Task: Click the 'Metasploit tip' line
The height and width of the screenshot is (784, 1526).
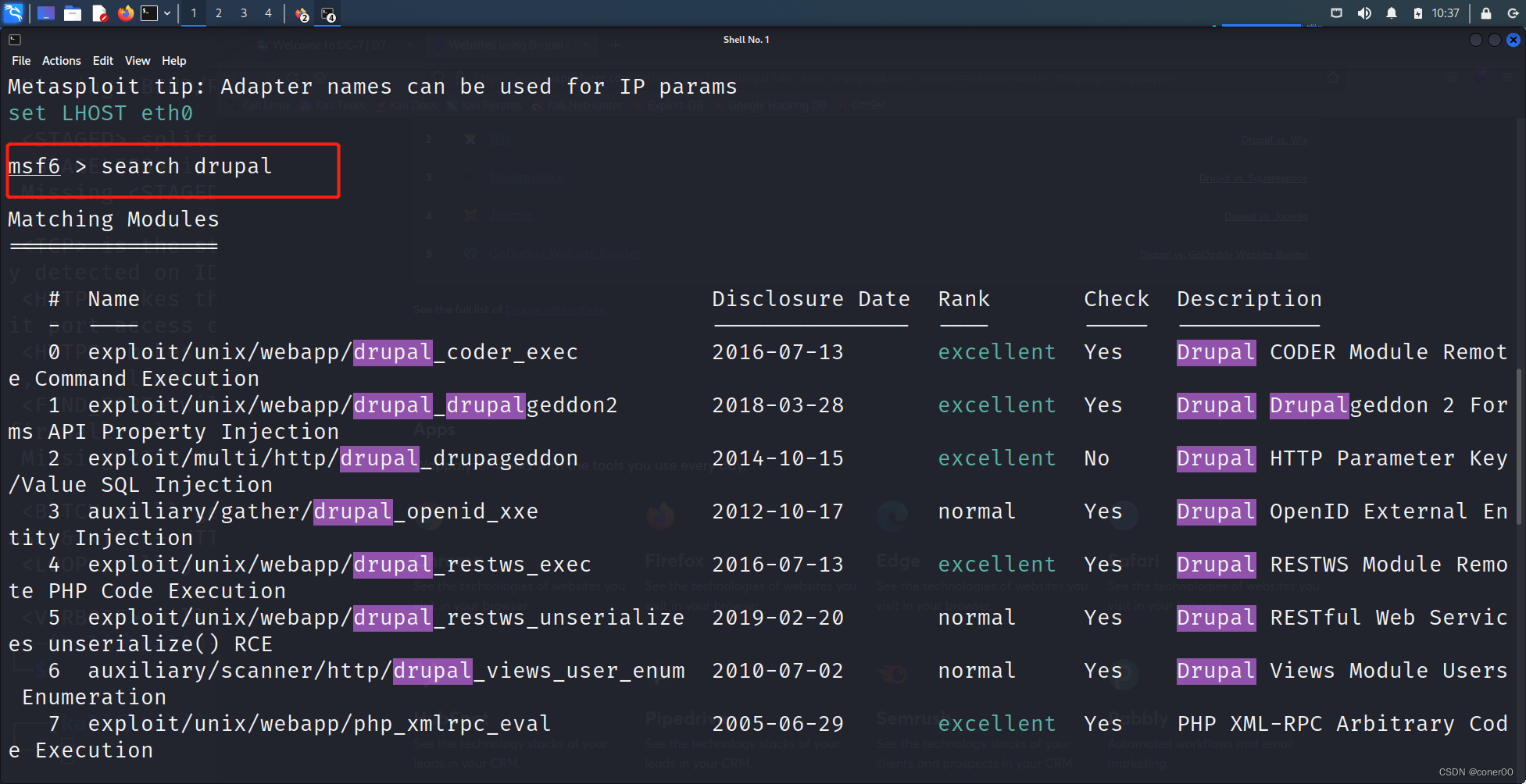Action: (x=373, y=87)
